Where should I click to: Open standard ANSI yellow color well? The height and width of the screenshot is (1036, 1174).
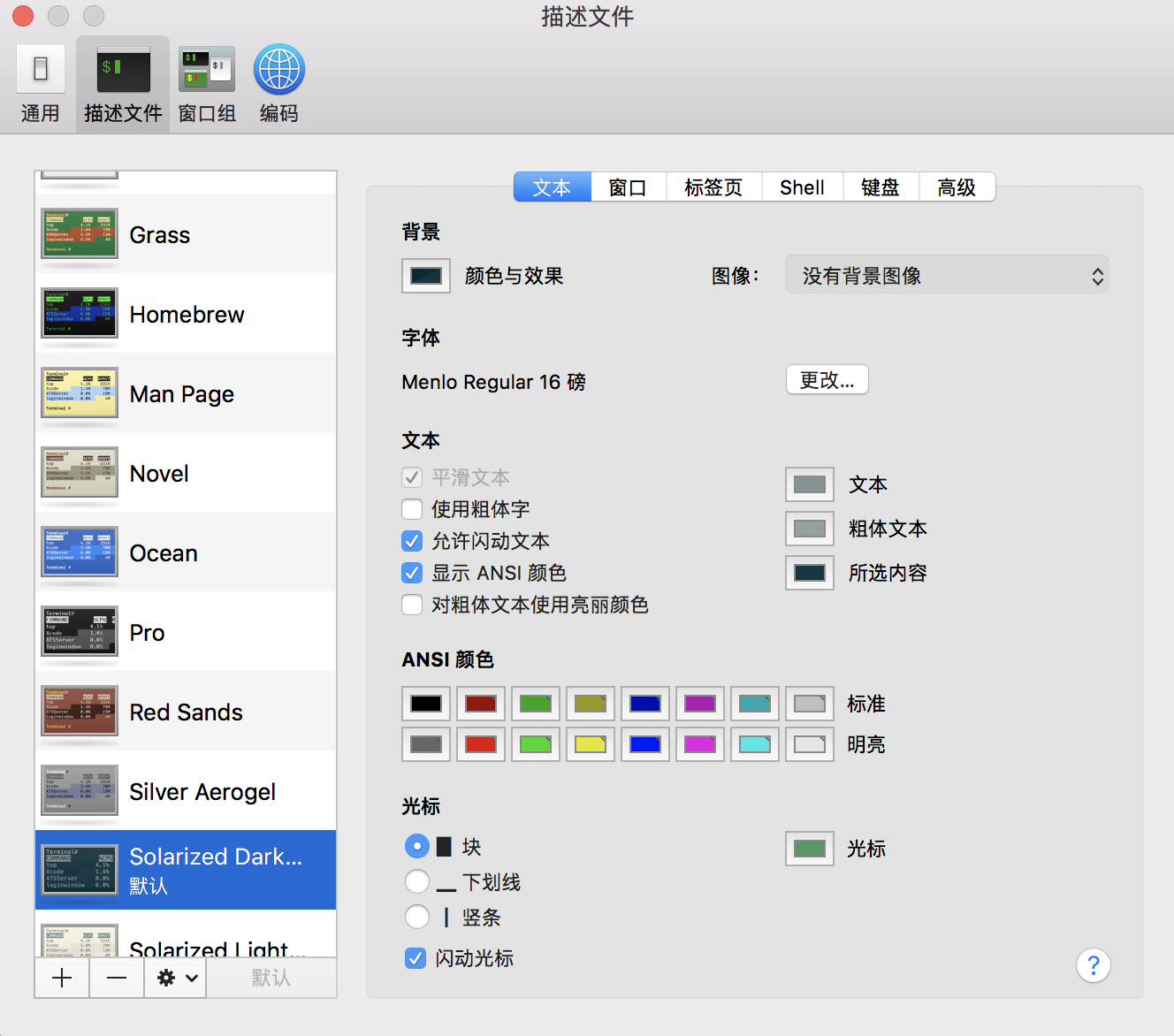point(591,704)
